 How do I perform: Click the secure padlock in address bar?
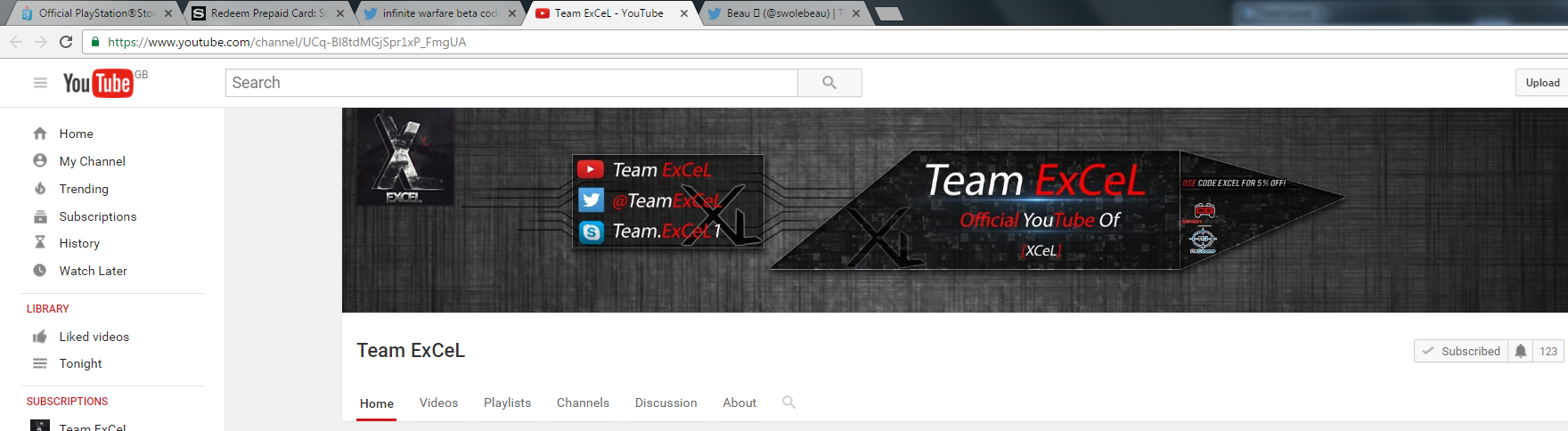[x=95, y=42]
